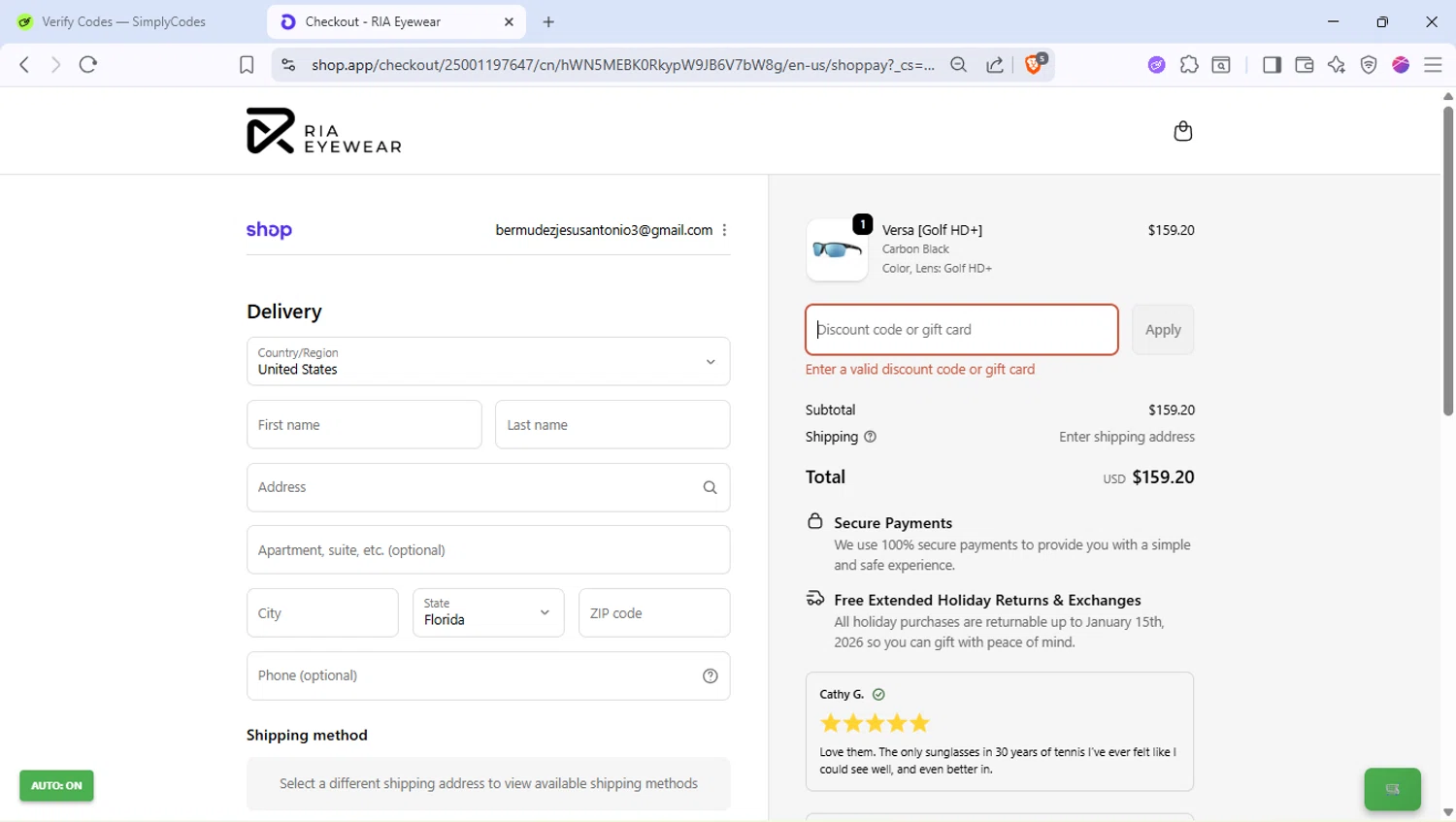The image size is (1456, 822).
Task: Focus the Last name field
Action: click(x=612, y=424)
